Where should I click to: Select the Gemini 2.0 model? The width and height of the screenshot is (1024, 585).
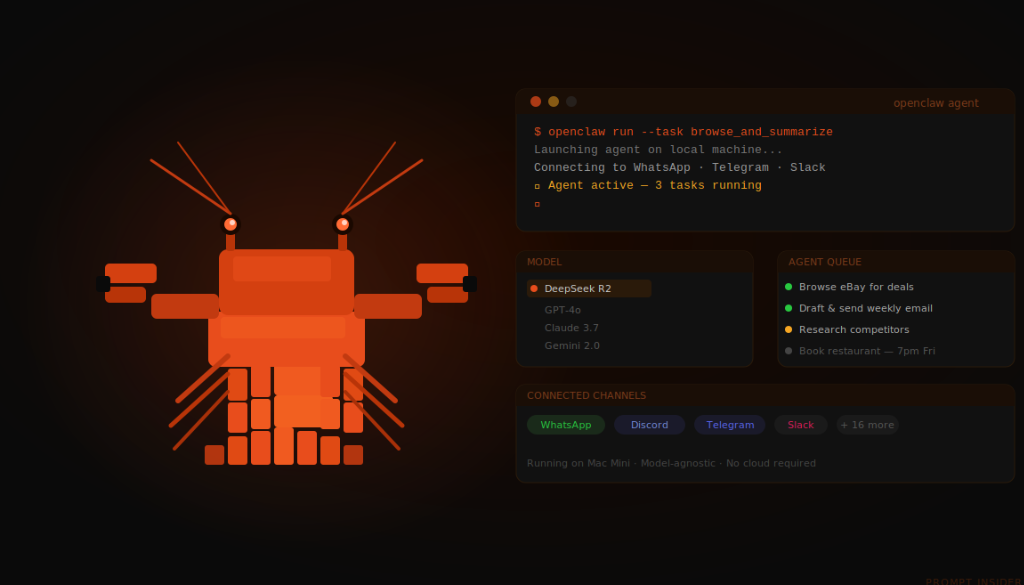point(572,345)
